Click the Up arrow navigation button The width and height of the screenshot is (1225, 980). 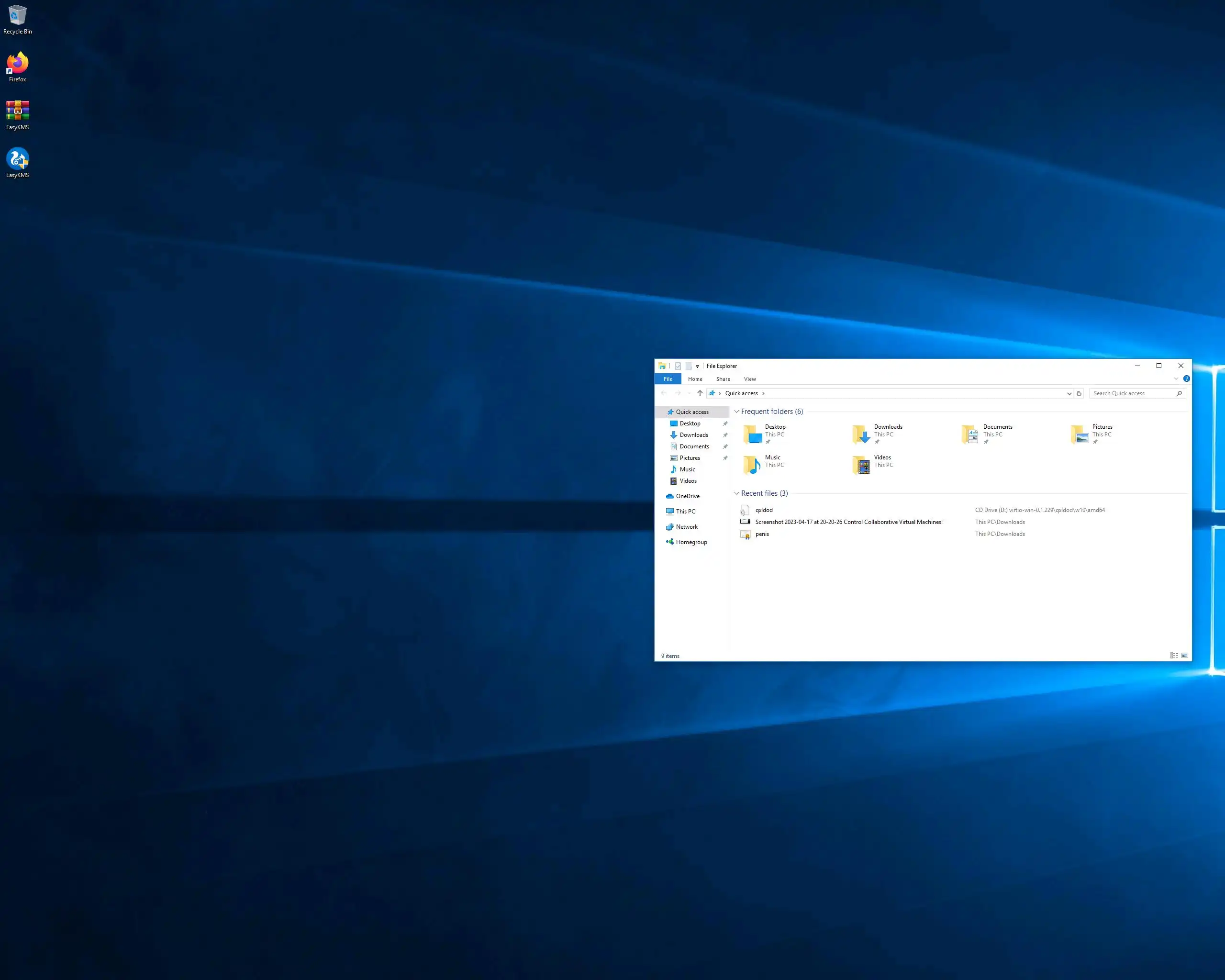700,393
